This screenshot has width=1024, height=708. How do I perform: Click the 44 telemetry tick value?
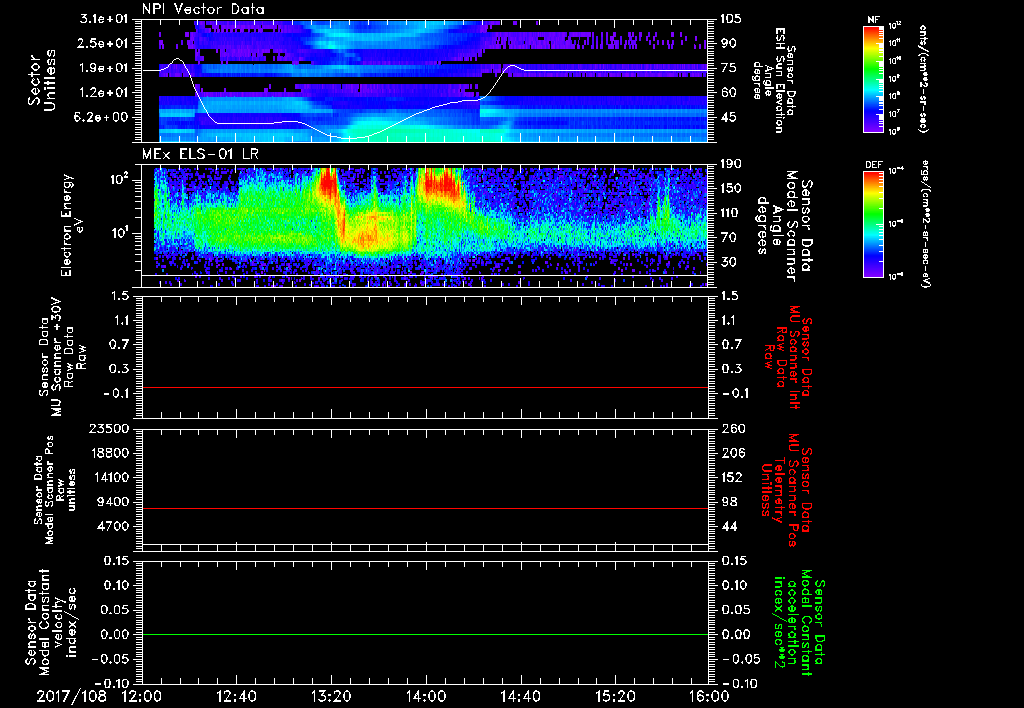pyautogui.click(x=728, y=526)
